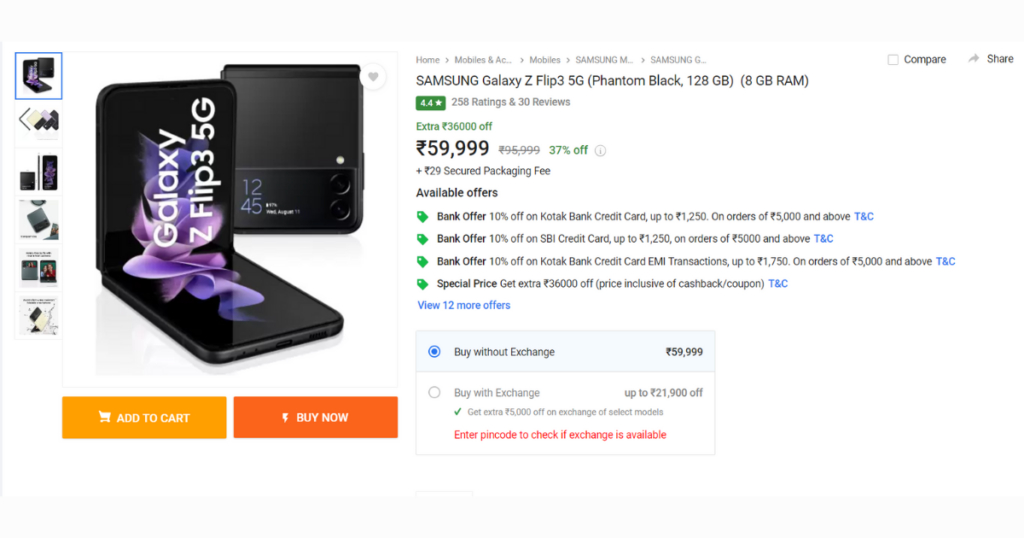Select second thumbnail showing phone color variants
The image size is (1024, 538).
click(x=39, y=121)
